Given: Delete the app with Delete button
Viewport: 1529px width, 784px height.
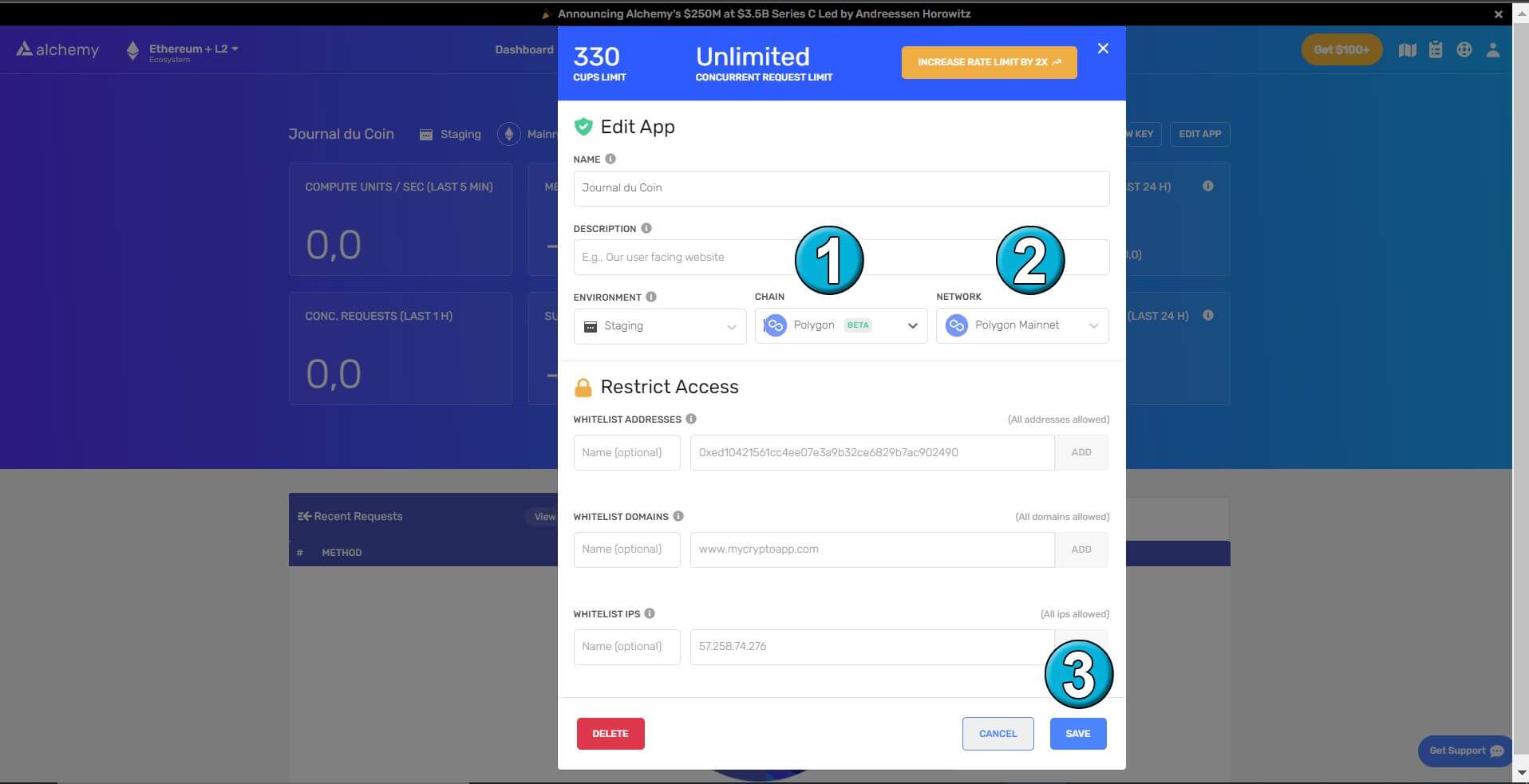Looking at the screenshot, I should (x=610, y=734).
